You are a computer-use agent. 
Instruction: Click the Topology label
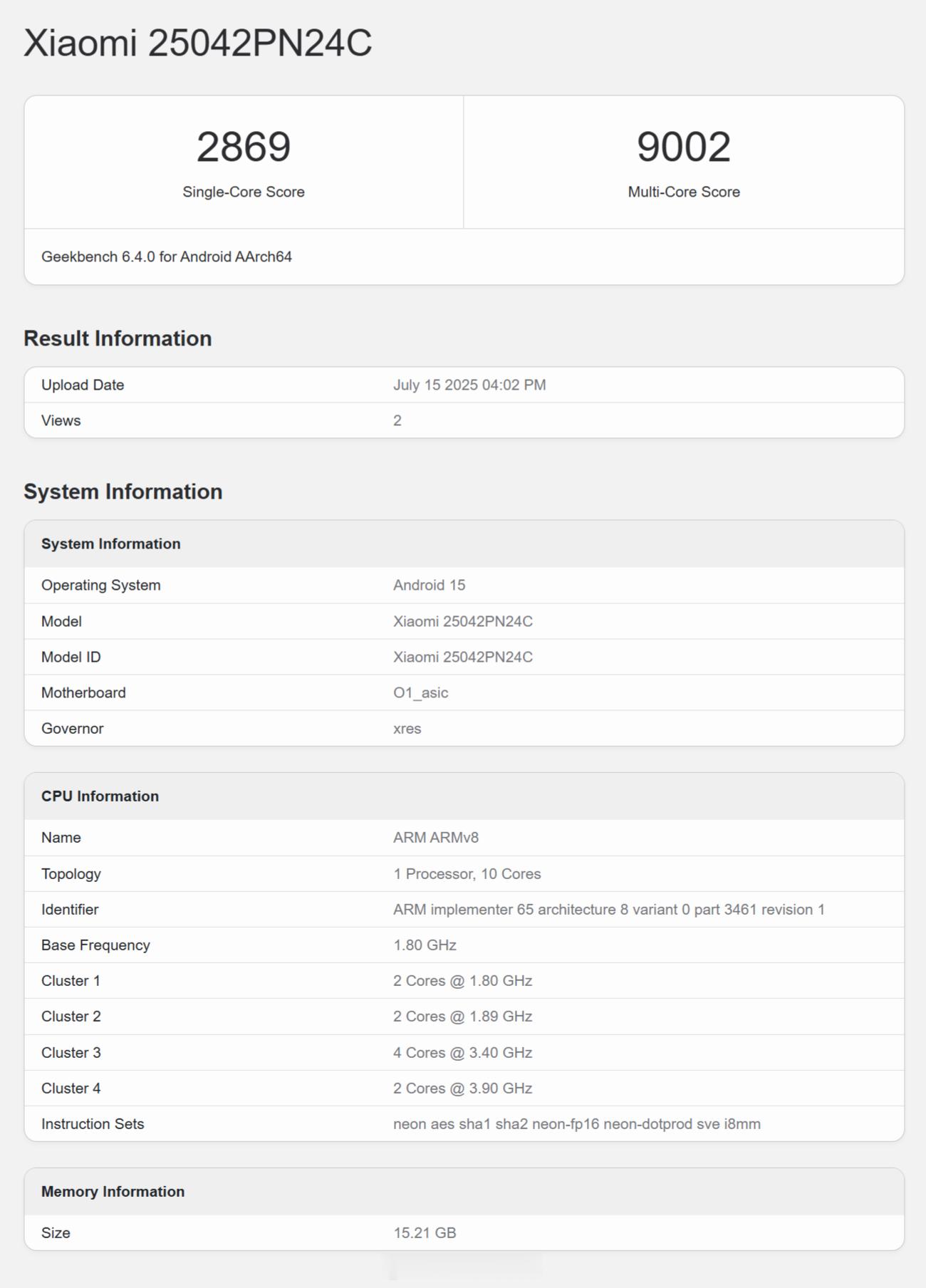[71, 873]
